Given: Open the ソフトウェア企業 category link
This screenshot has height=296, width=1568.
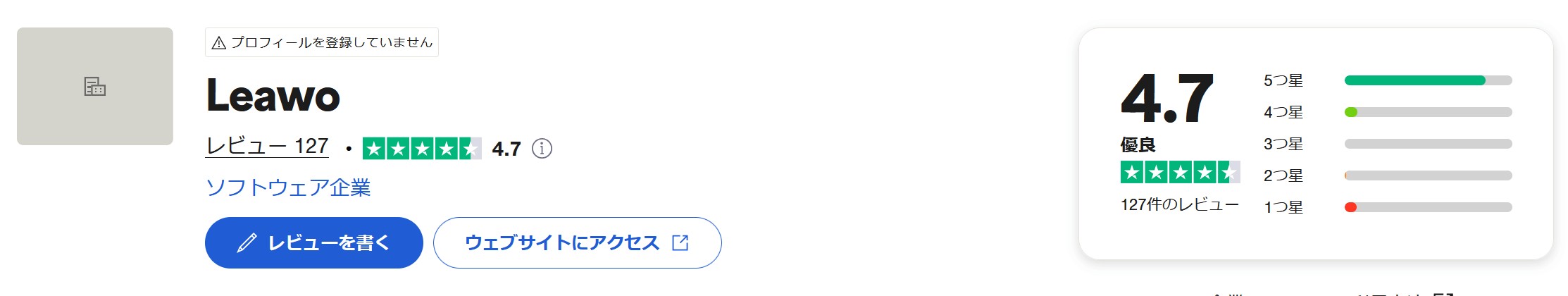Looking at the screenshot, I should tap(288, 187).
